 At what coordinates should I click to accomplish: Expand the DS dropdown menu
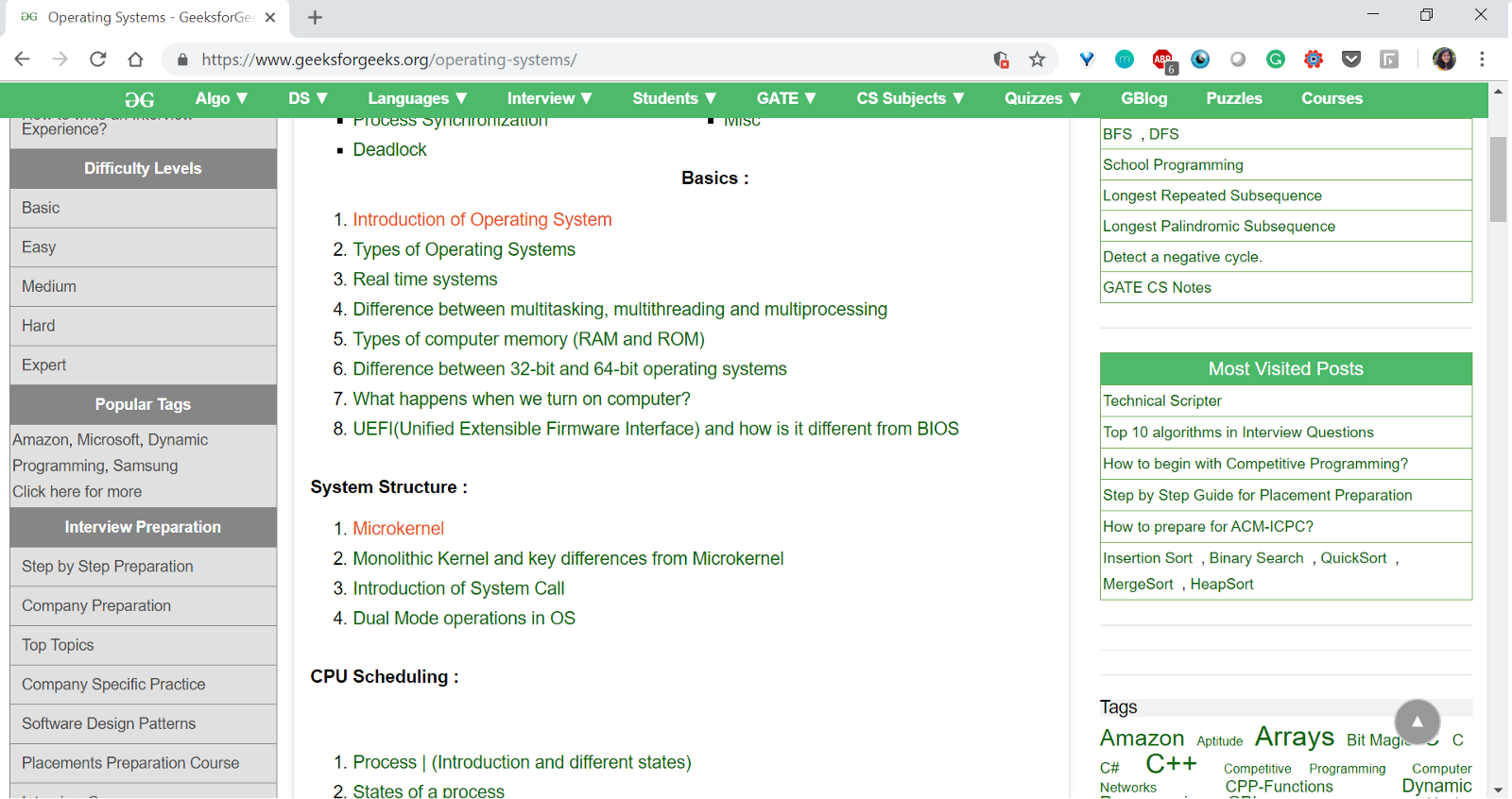pyautogui.click(x=308, y=98)
